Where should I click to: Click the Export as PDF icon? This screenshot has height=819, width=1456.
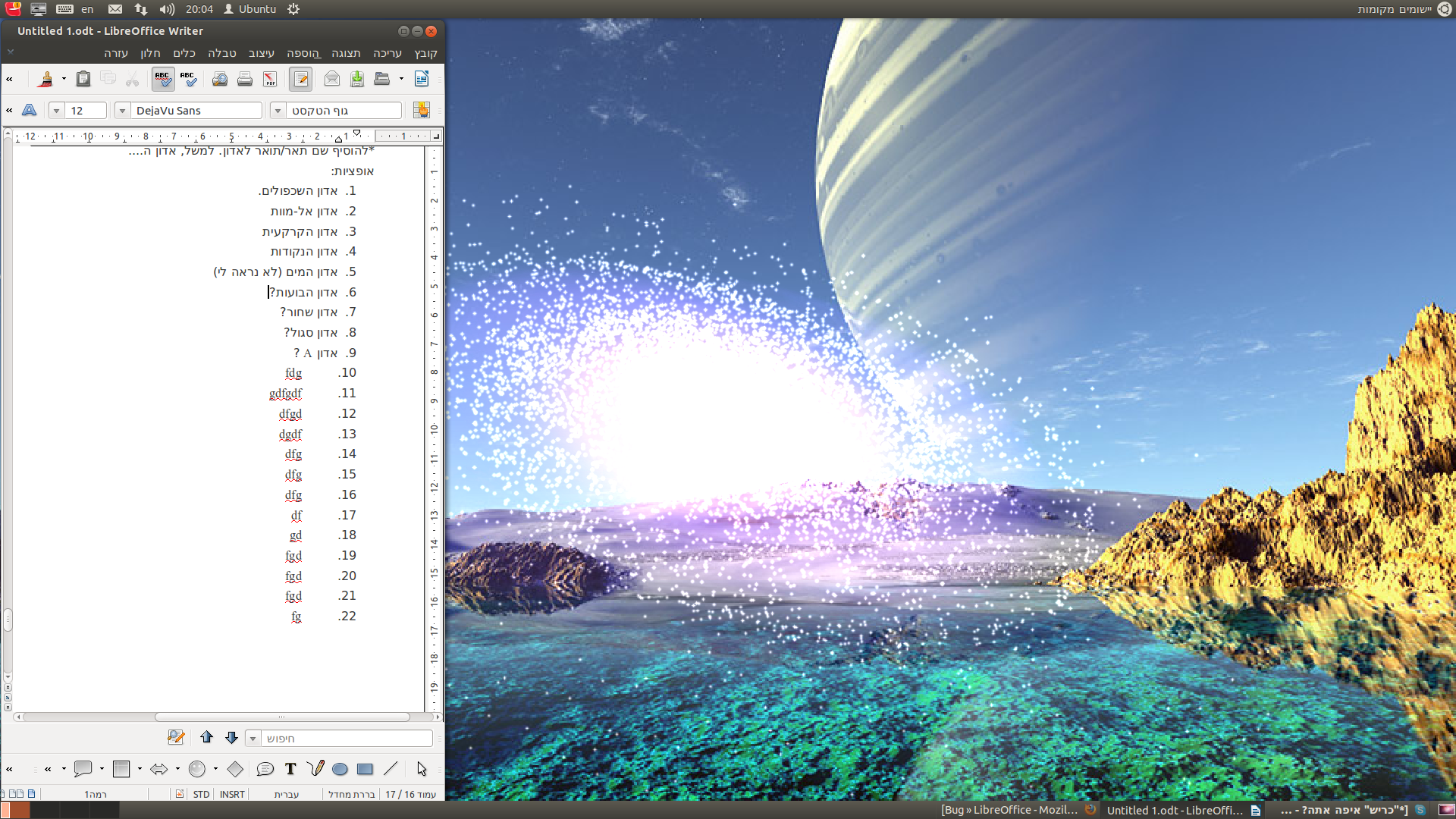[270, 79]
